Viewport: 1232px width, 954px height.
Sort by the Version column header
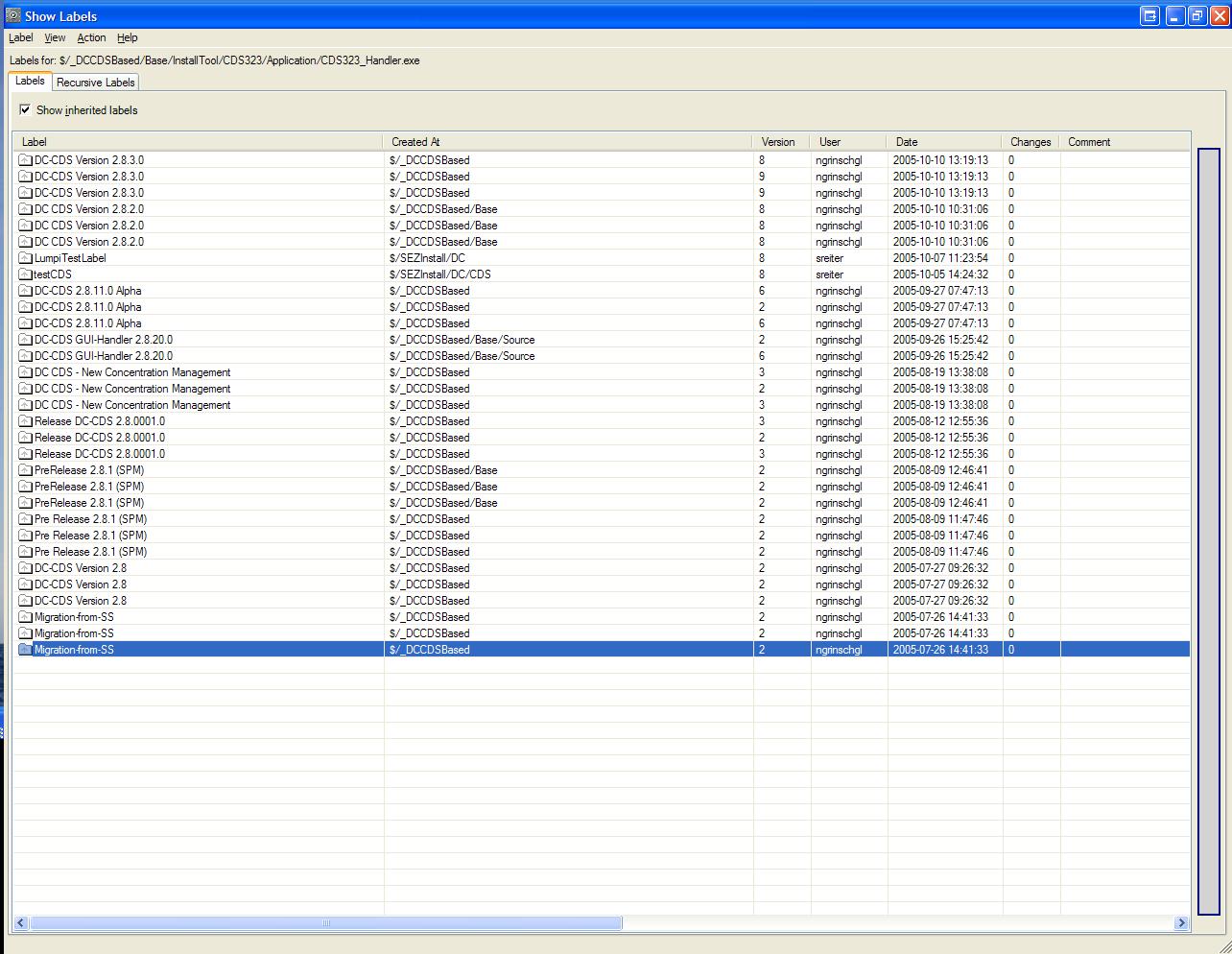click(x=782, y=141)
